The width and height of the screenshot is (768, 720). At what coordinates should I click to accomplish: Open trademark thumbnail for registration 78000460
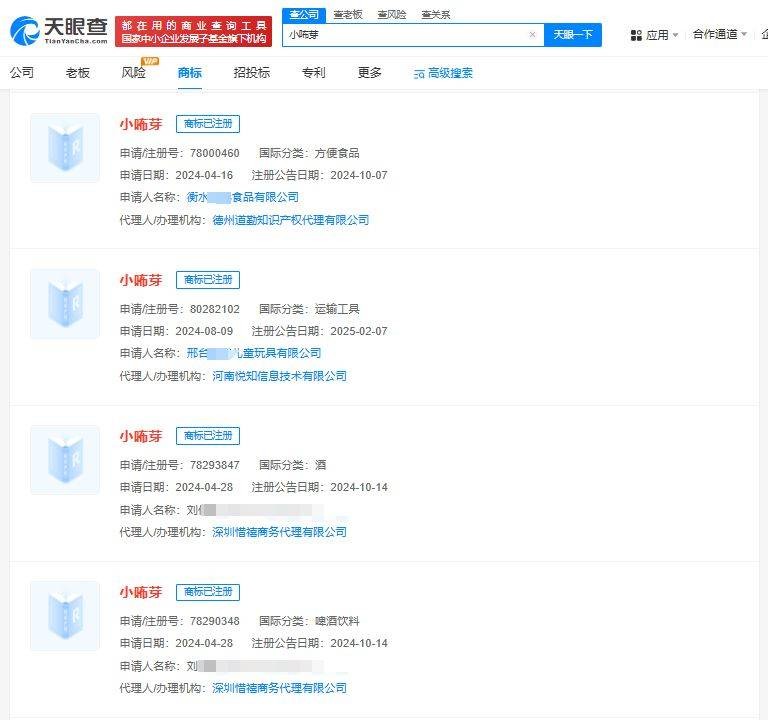click(x=65, y=148)
